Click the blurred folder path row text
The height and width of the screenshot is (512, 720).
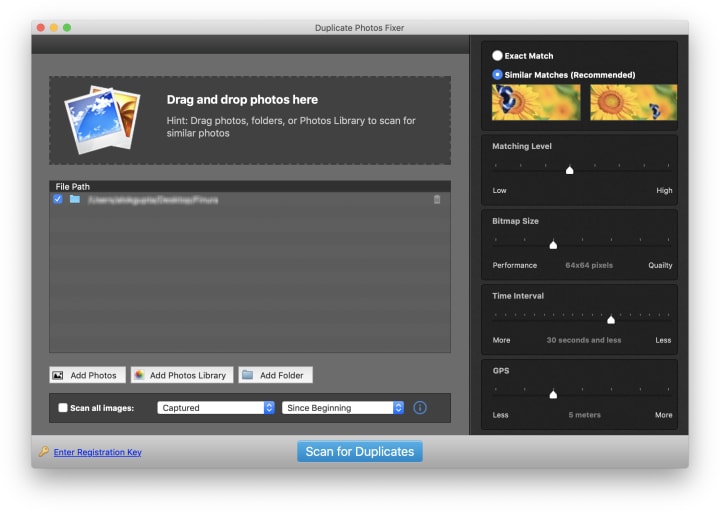coord(153,200)
